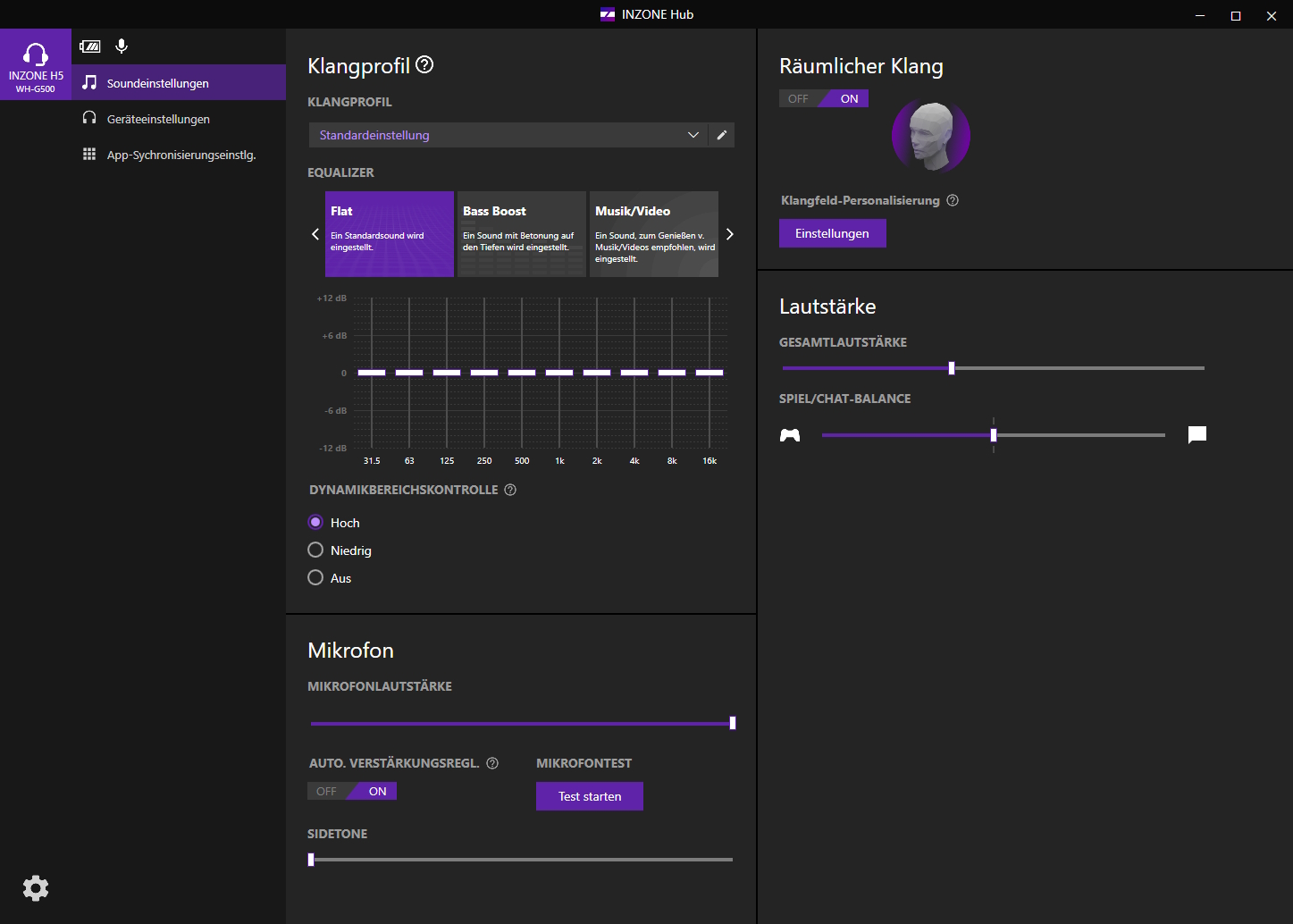Image resolution: width=1293 pixels, height=924 pixels.
Task: Click help icon next to Klangprofil heading
Action: point(425,65)
